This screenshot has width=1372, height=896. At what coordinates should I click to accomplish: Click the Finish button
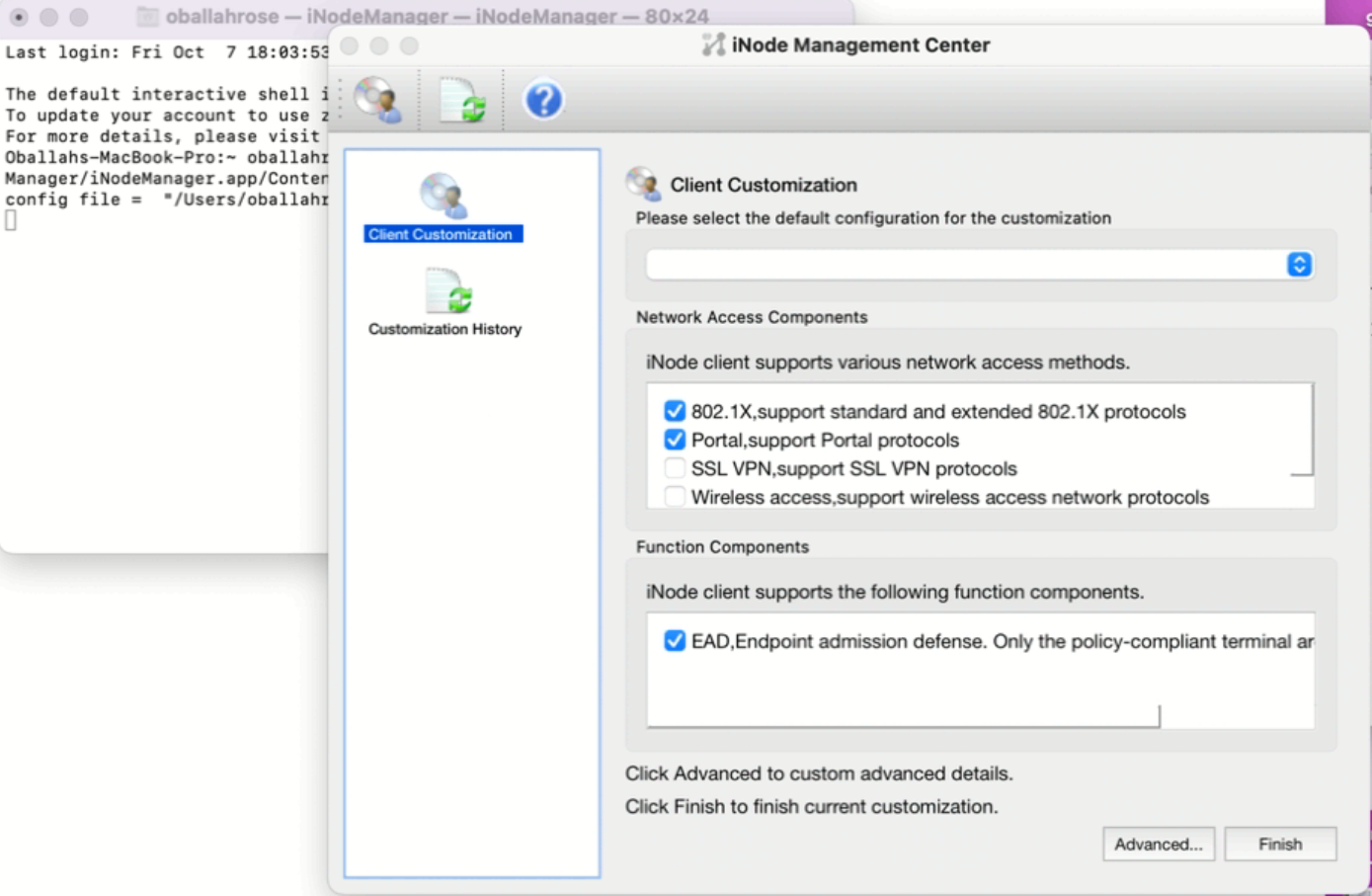pos(1280,845)
